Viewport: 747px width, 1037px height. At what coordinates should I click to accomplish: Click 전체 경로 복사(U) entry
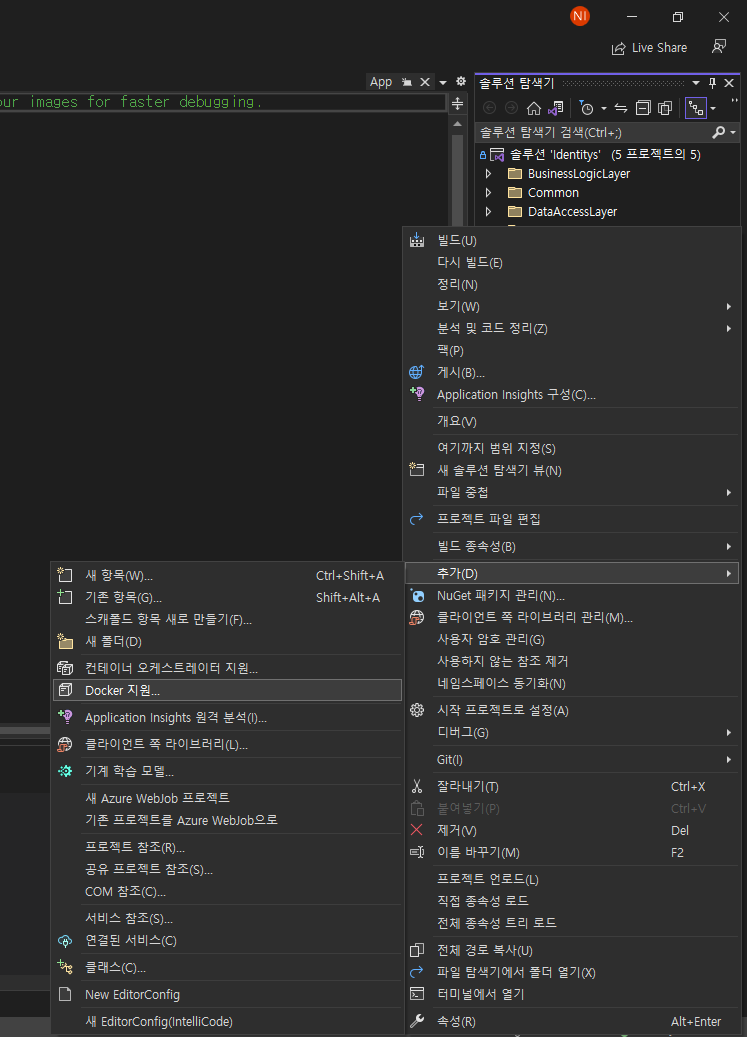coord(572,950)
